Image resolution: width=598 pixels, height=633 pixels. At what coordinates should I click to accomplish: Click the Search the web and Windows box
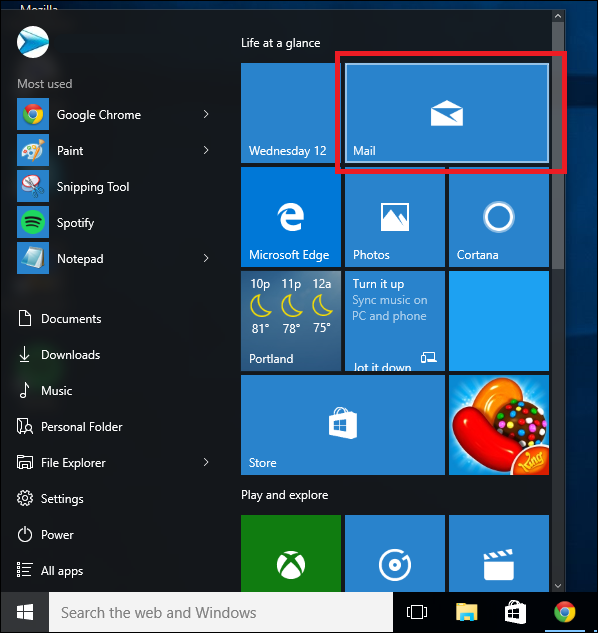[x=221, y=612]
